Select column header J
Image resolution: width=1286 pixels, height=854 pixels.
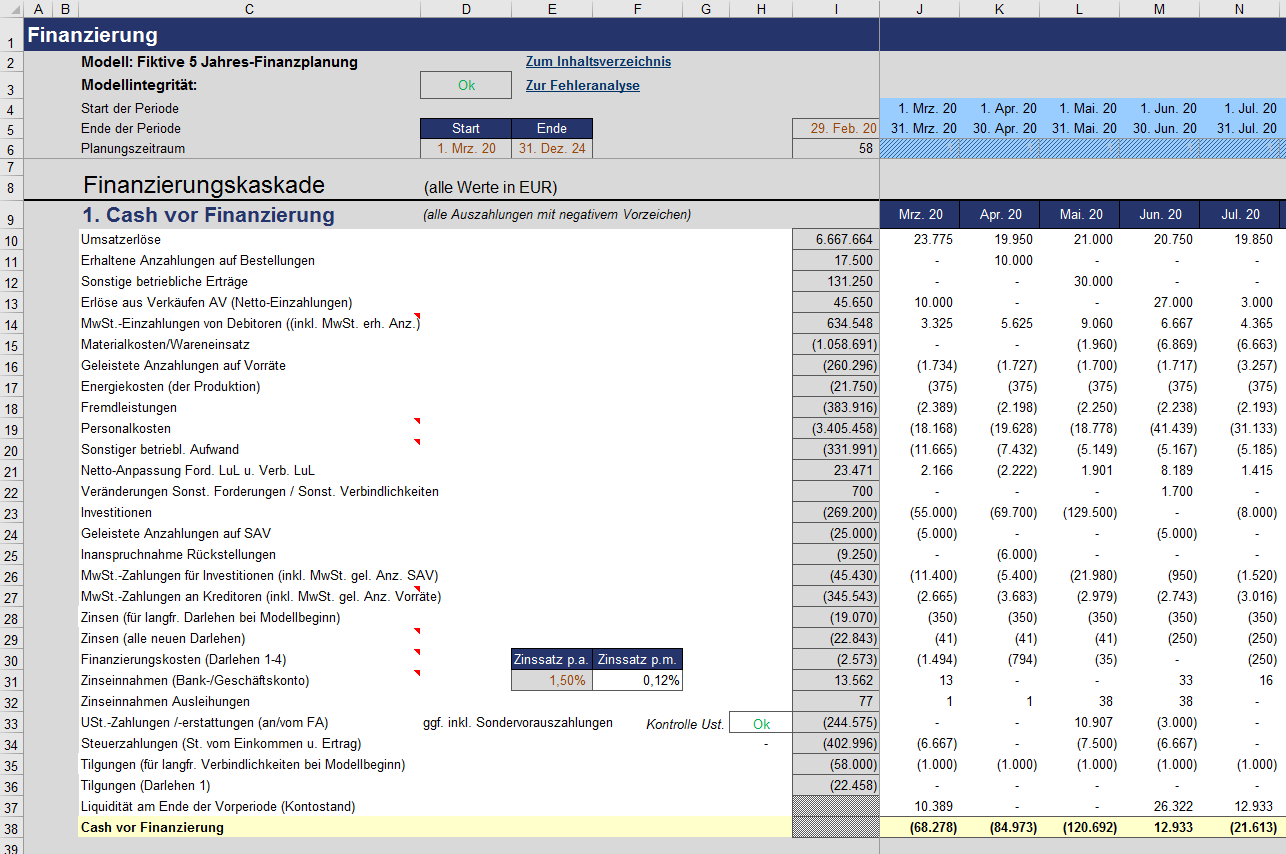tap(920, 9)
